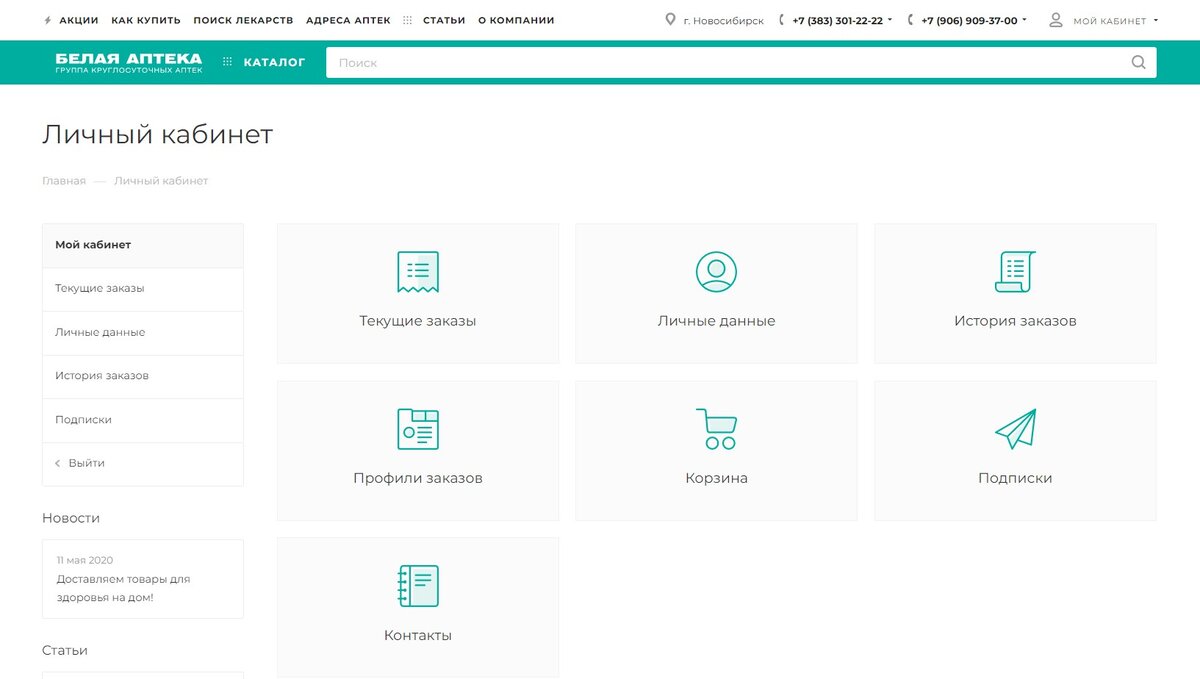This screenshot has width=1200, height=679.
Task: Select Подписки in sidebar
Action: (x=143, y=420)
